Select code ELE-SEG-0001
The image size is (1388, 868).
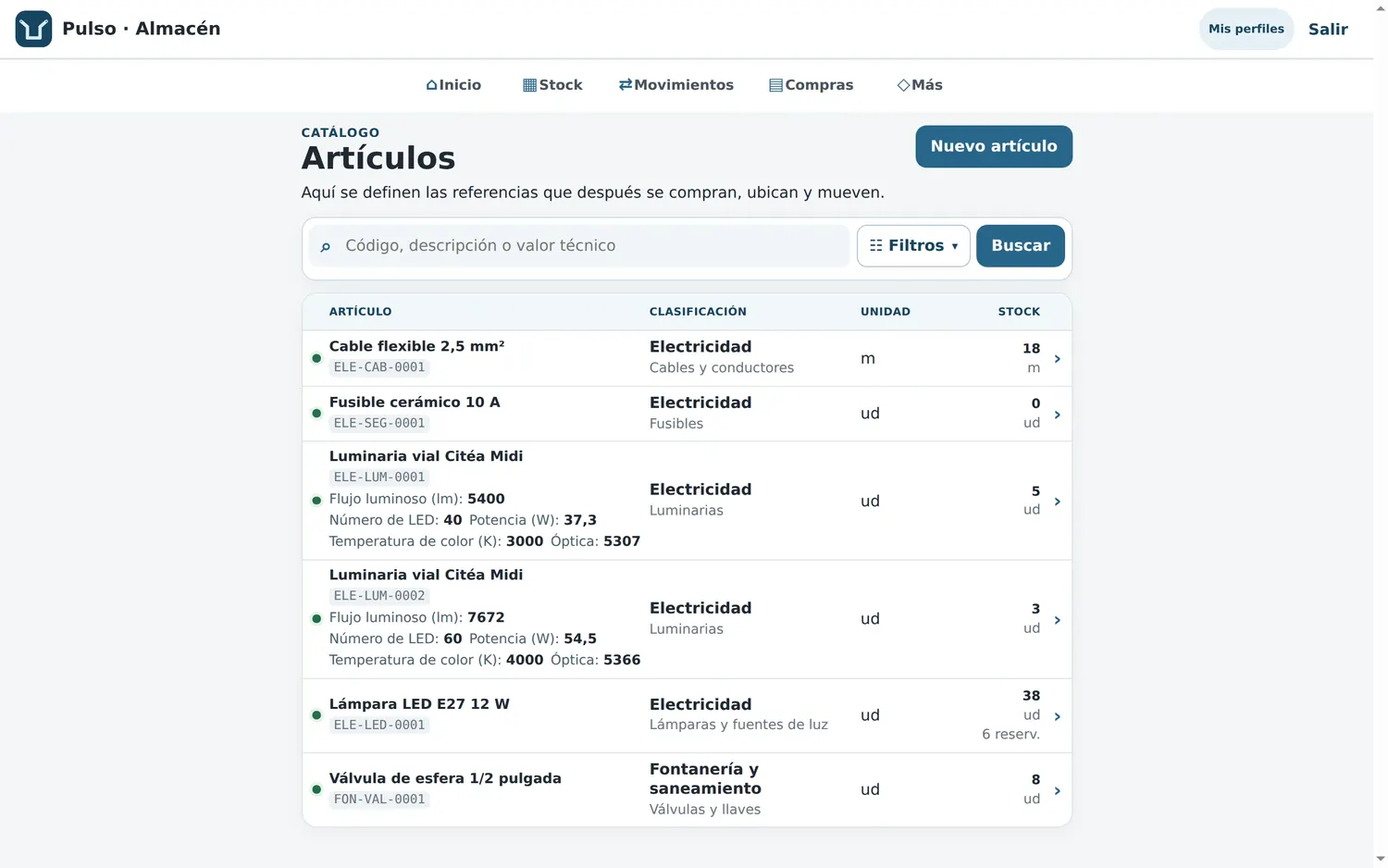click(379, 423)
